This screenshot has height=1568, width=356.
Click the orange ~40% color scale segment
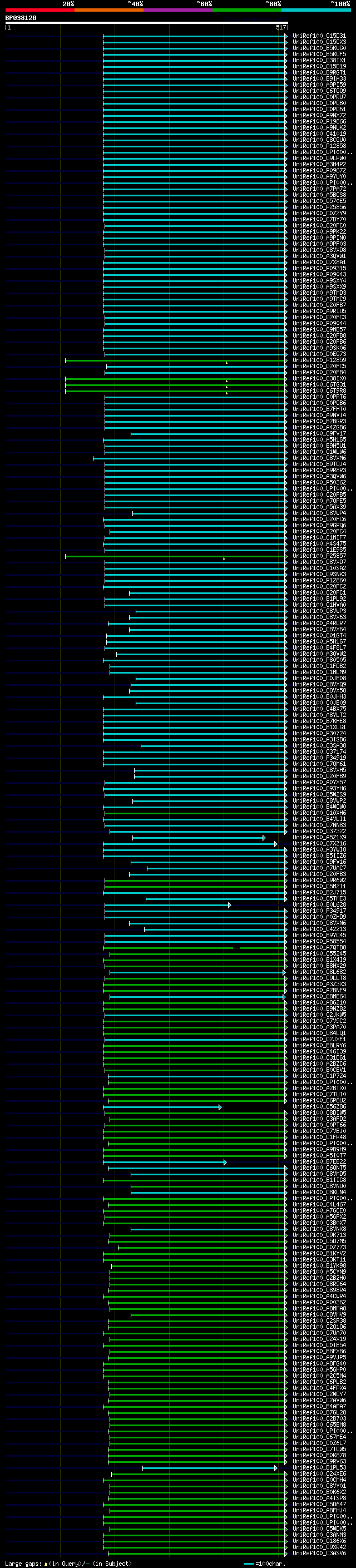(x=109, y=11)
